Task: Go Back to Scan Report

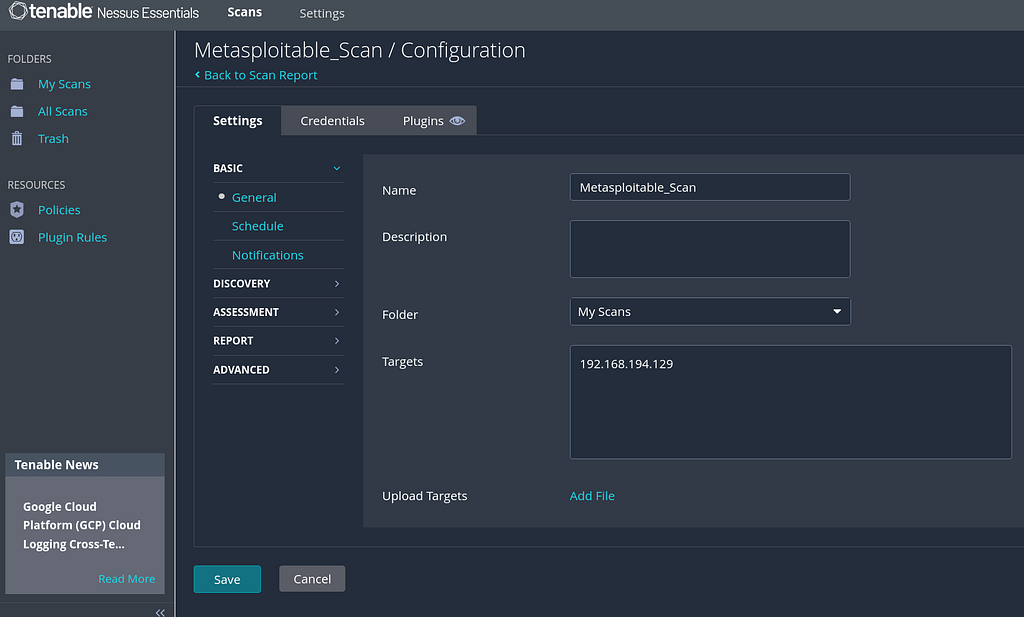Action: point(261,75)
